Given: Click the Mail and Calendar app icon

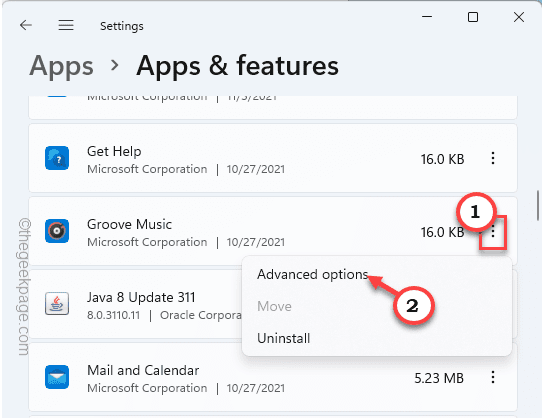Looking at the screenshot, I should 57,377.
